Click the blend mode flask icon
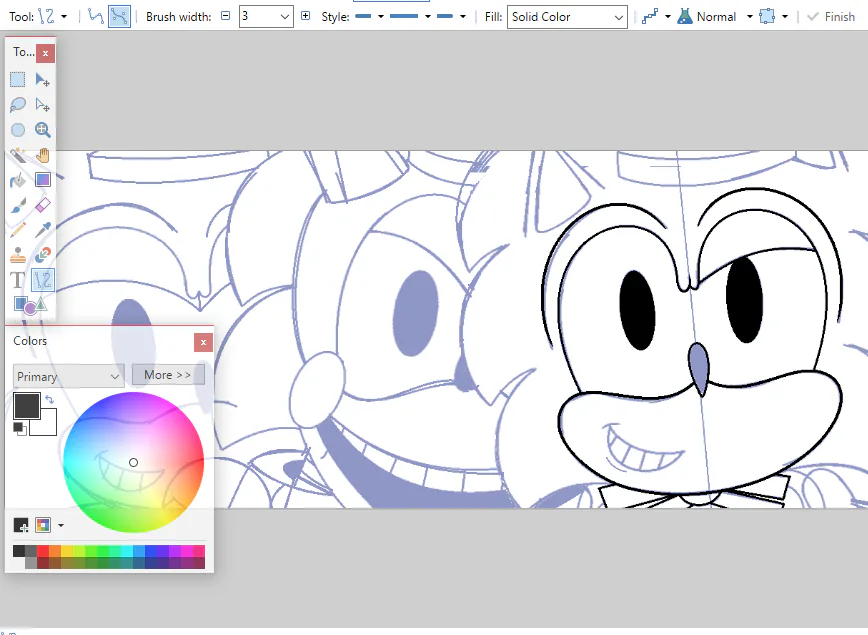The width and height of the screenshot is (868, 635). (685, 17)
